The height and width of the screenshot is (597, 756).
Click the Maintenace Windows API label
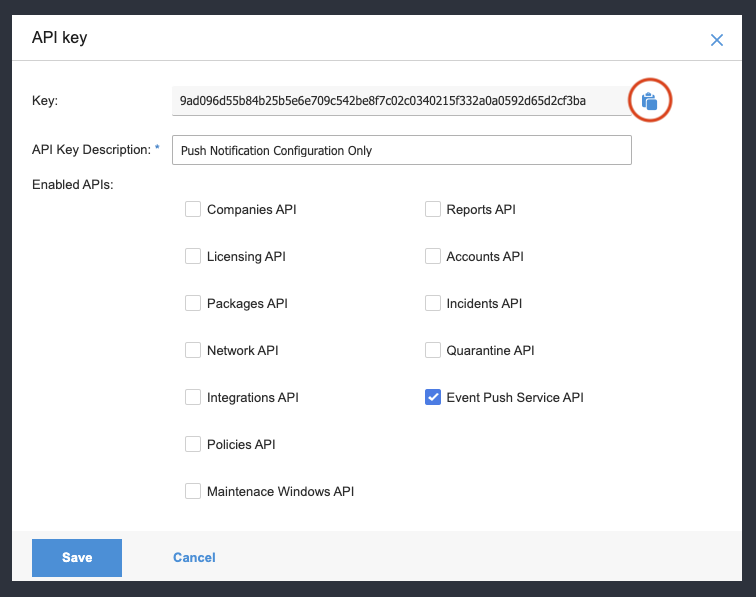point(280,492)
